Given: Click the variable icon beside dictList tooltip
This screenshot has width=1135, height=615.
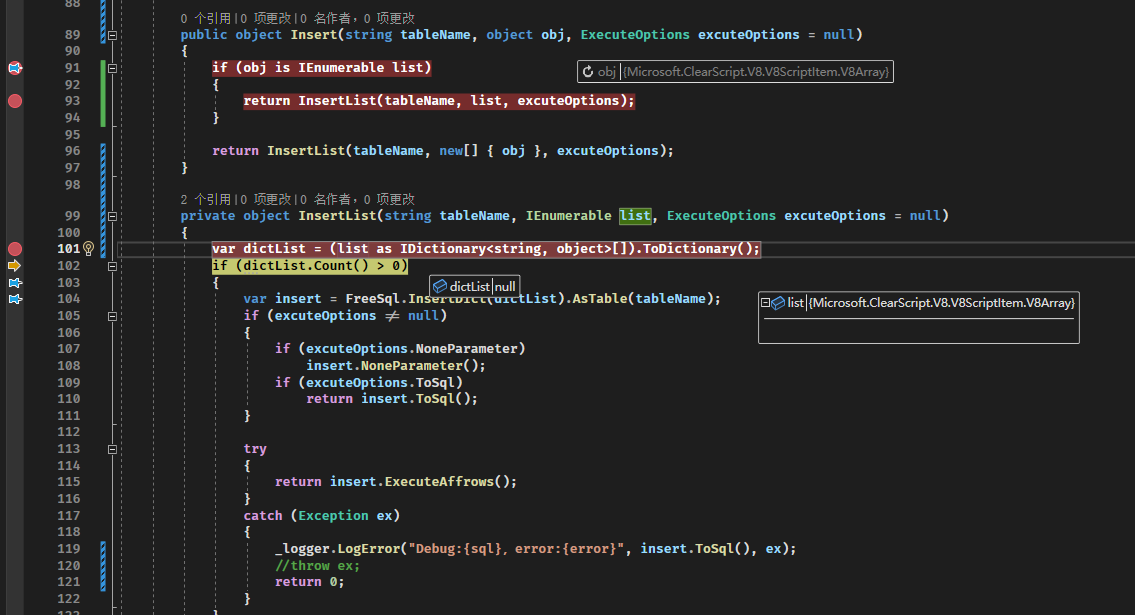Looking at the screenshot, I should click(441, 286).
